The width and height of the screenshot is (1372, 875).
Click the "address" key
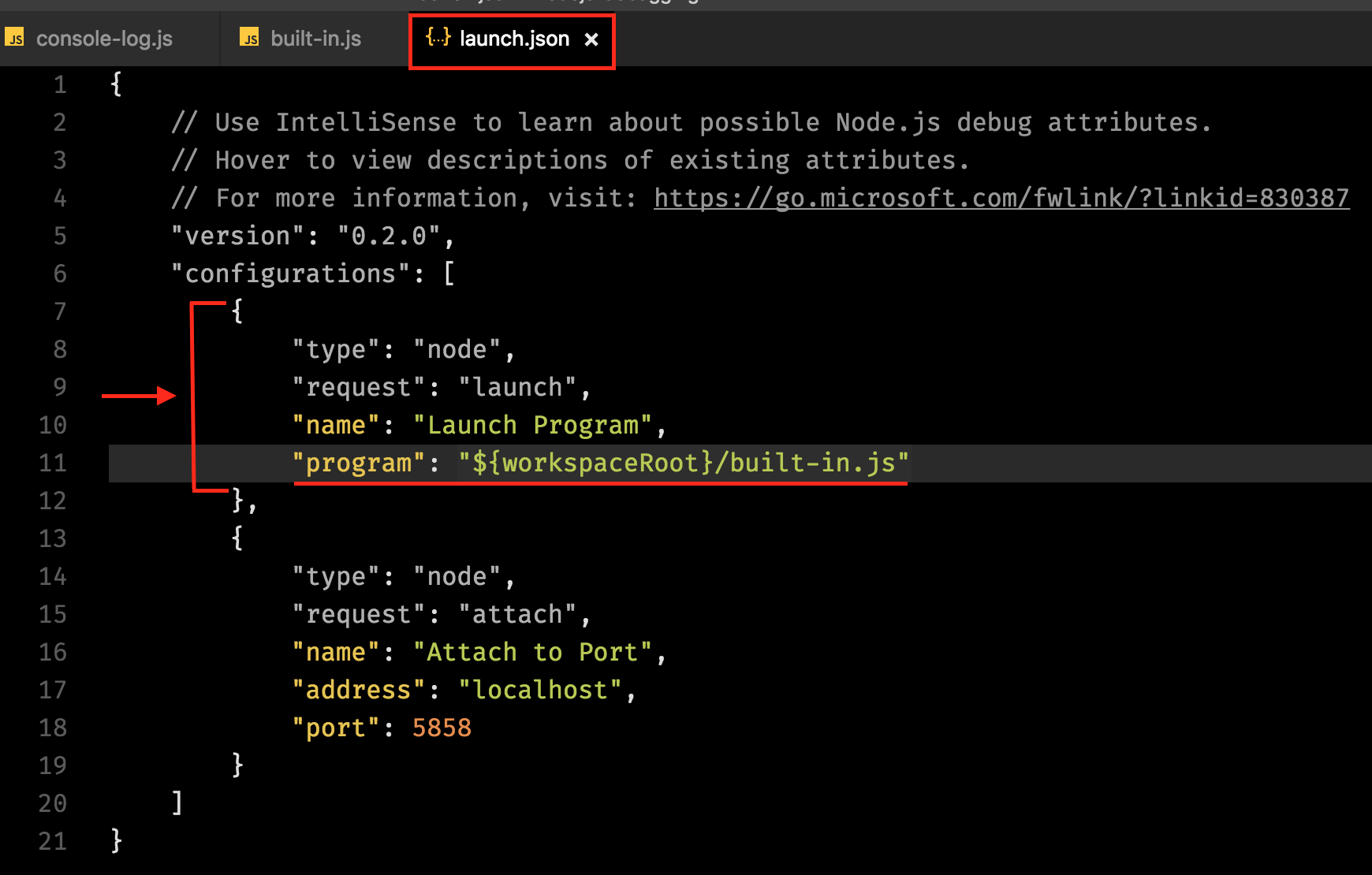click(359, 690)
